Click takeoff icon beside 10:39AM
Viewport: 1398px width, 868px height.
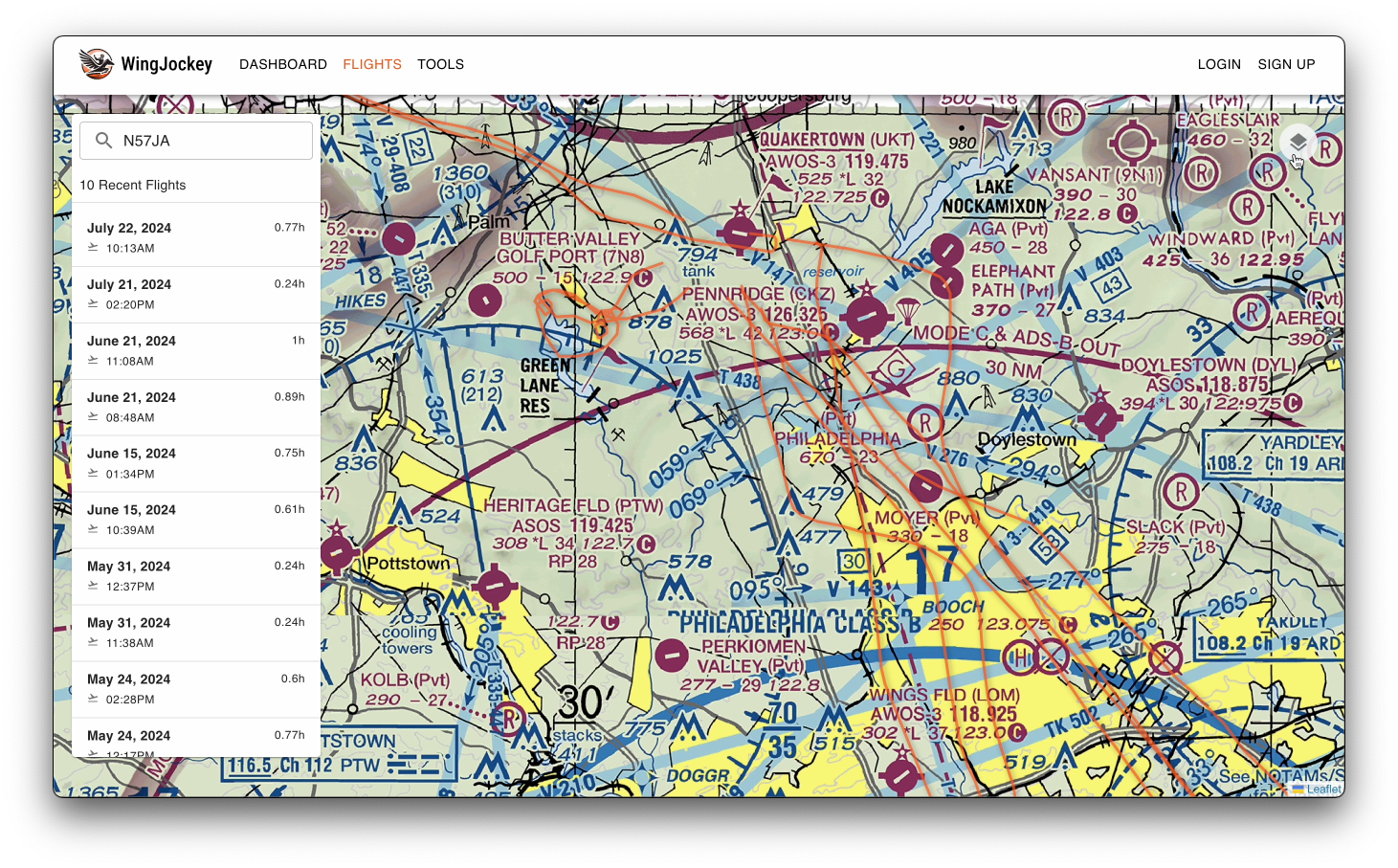pos(93,530)
